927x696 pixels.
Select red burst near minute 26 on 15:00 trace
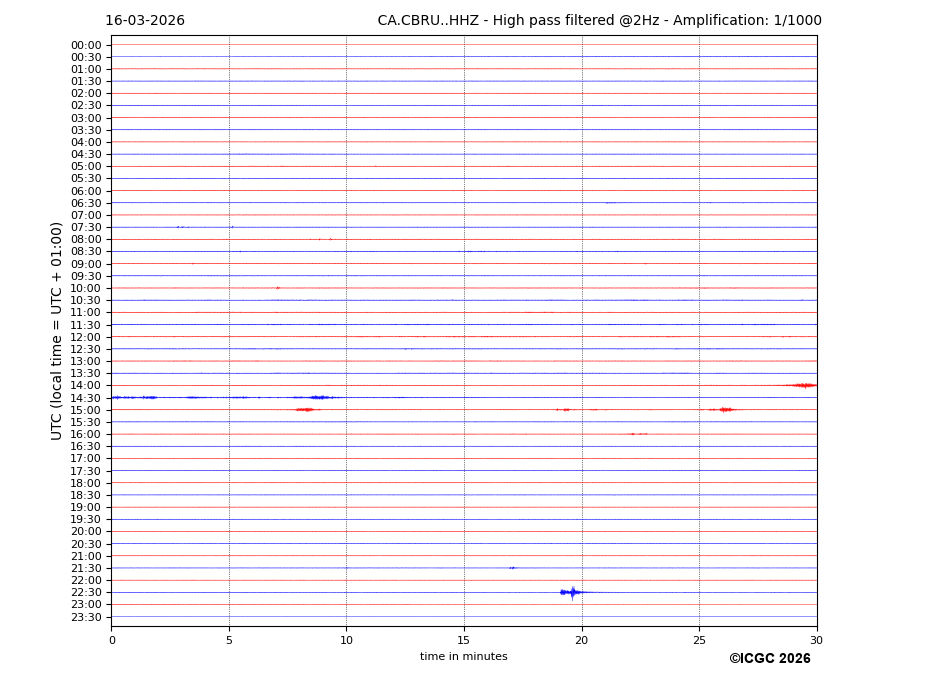725,409
